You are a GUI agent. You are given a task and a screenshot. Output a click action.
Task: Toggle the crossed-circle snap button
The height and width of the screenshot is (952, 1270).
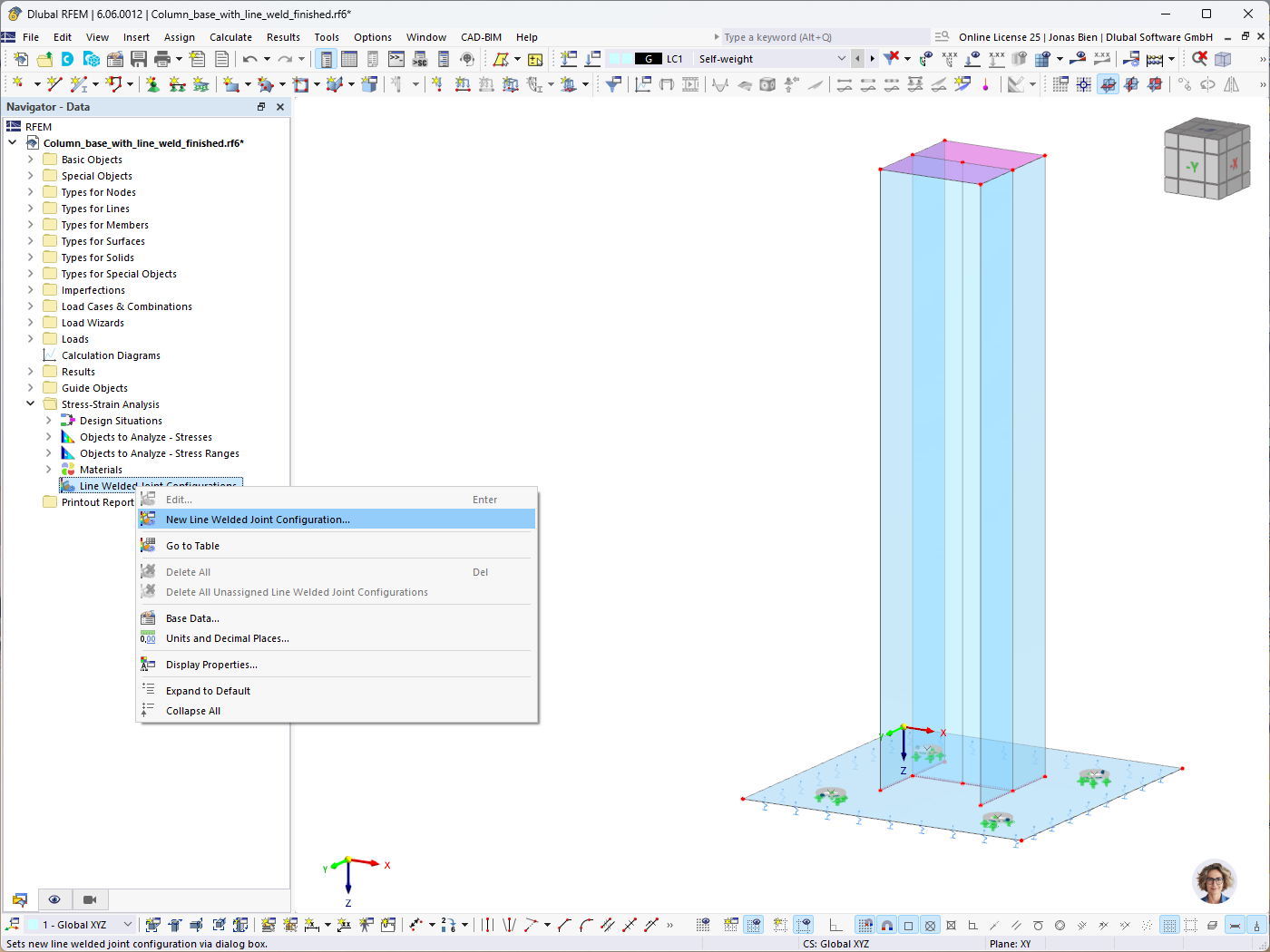930,925
